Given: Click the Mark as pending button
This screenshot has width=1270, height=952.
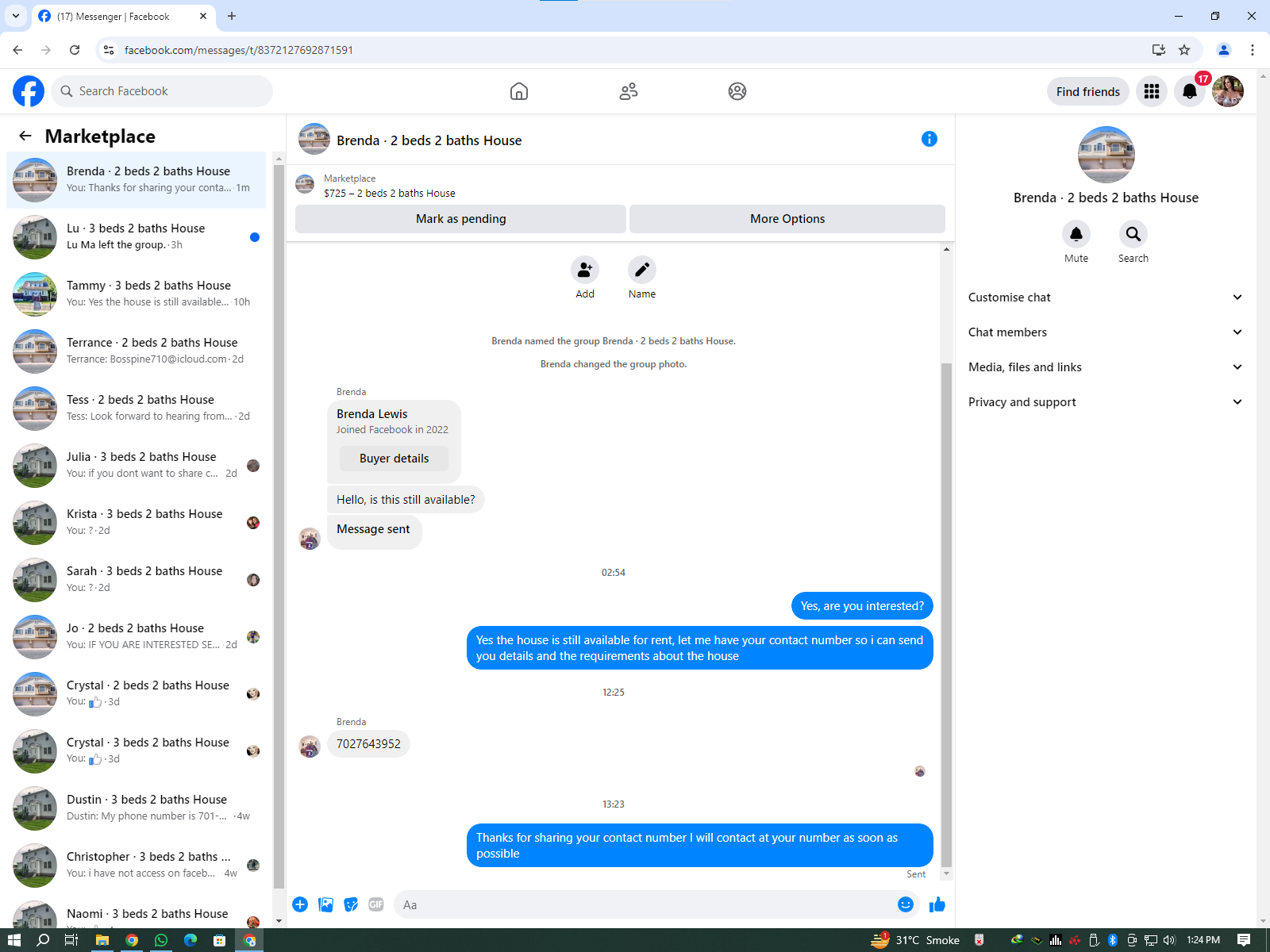Looking at the screenshot, I should coord(460,219).
